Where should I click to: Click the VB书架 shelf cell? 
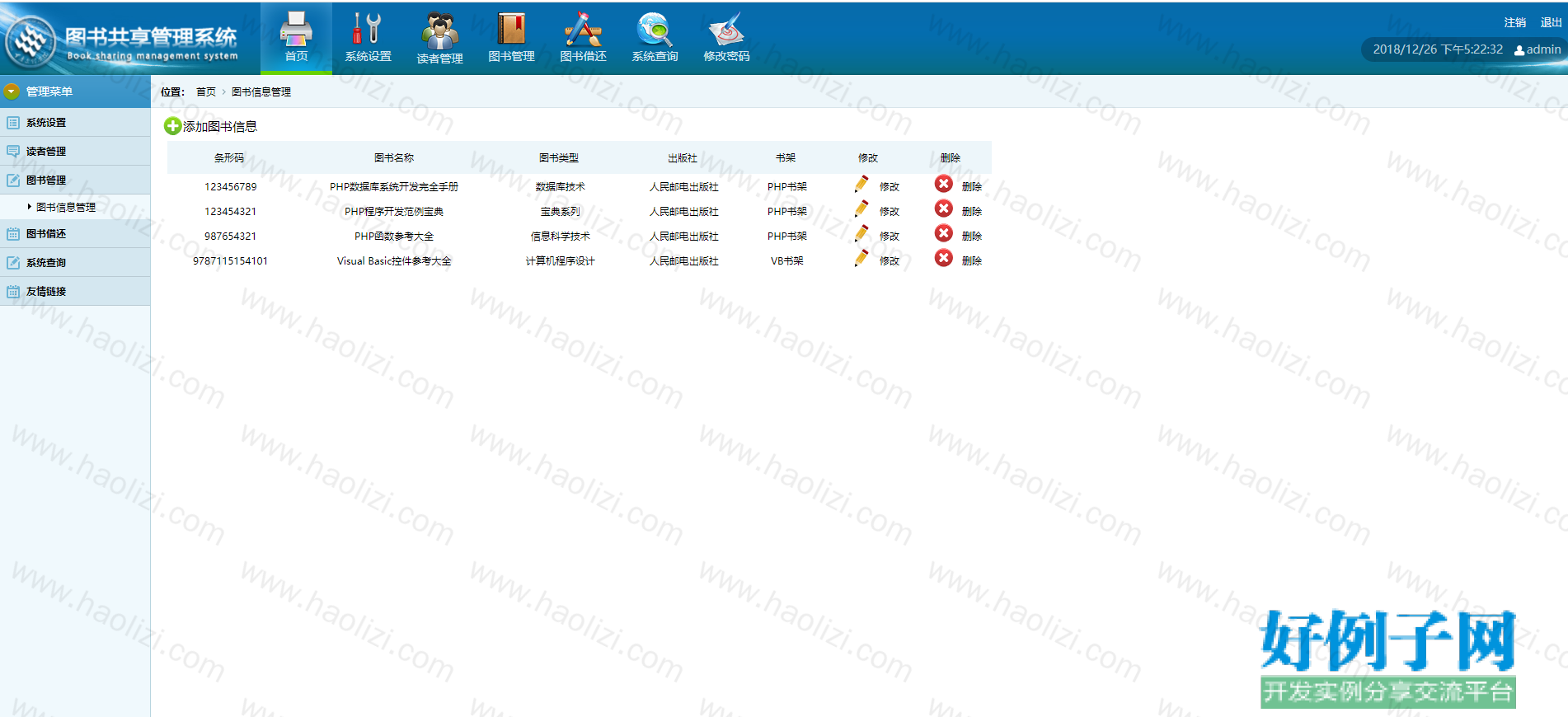(787, 260)
